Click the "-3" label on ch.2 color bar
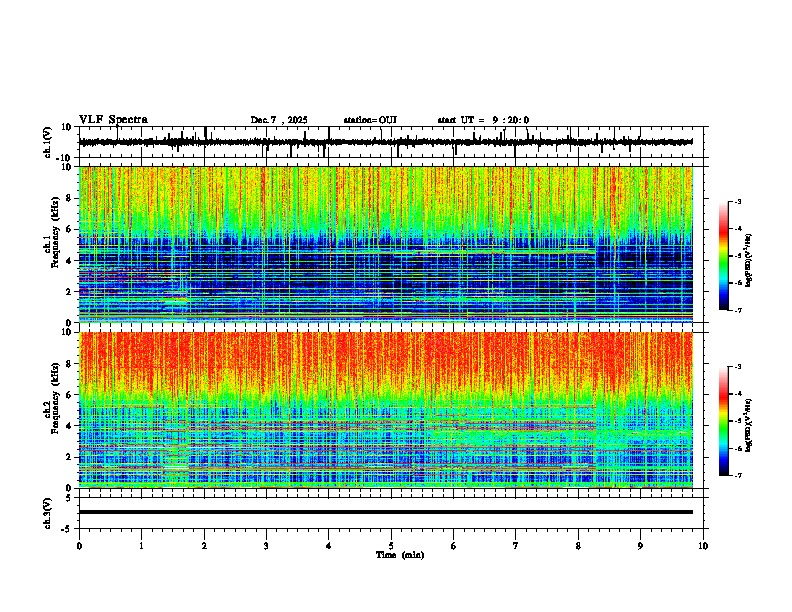 click(x=738, y=367)
